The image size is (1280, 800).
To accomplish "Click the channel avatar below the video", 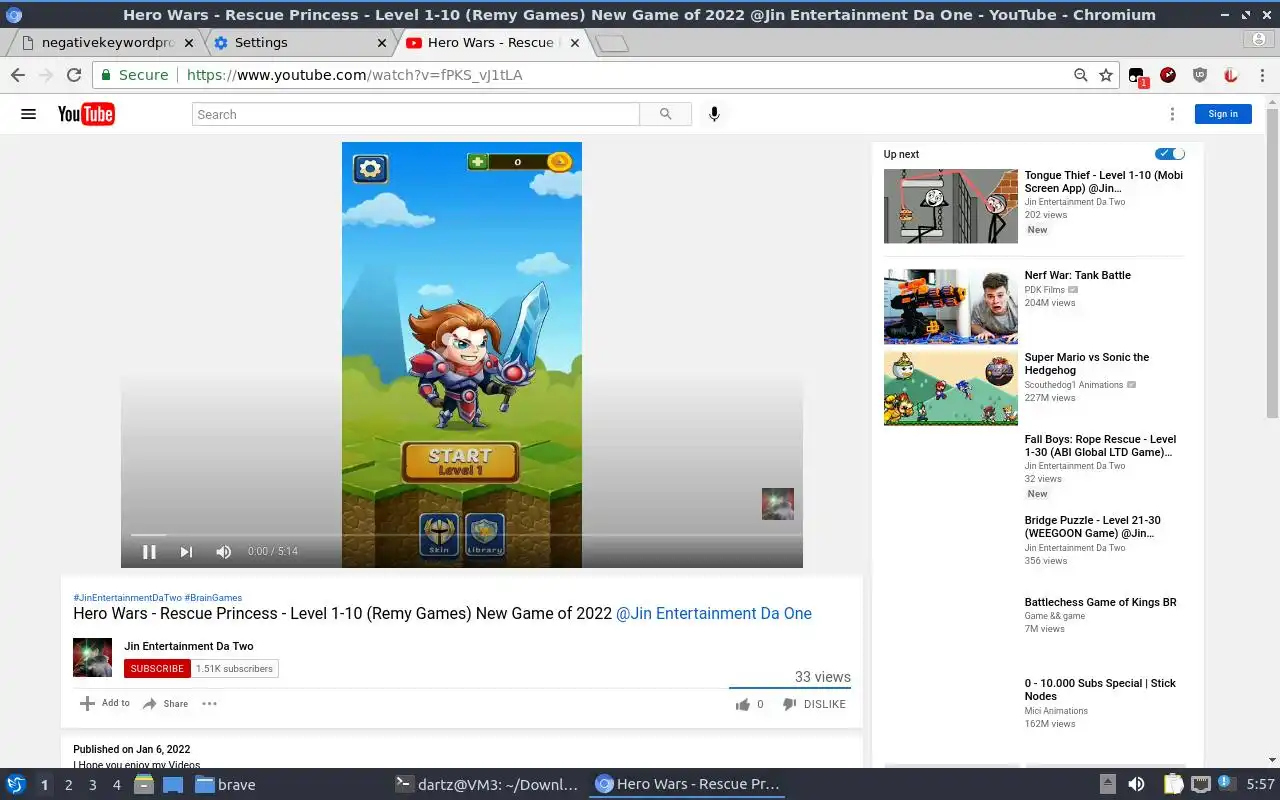I will [92, 657].
